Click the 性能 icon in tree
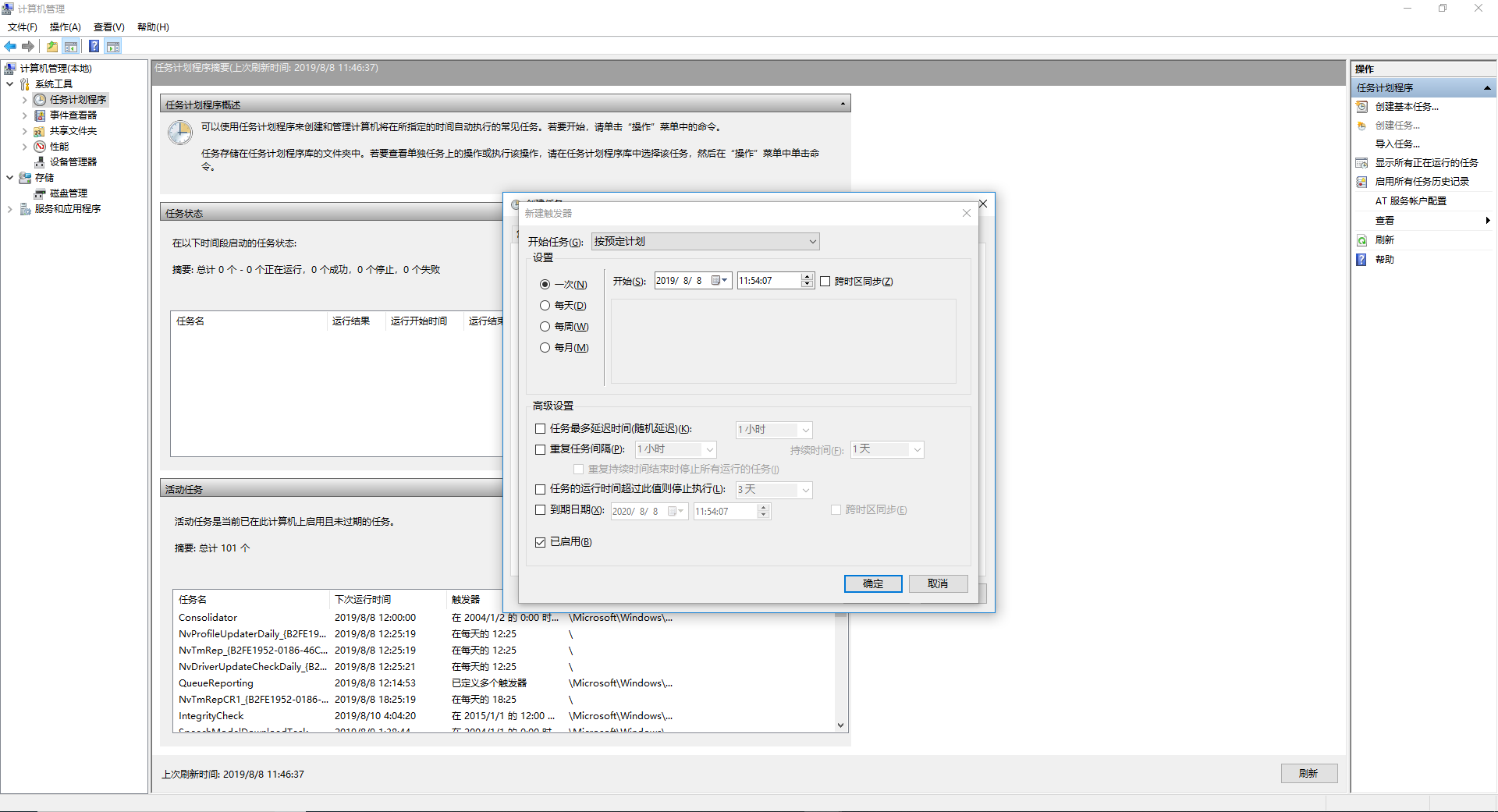 coord(40,147)
